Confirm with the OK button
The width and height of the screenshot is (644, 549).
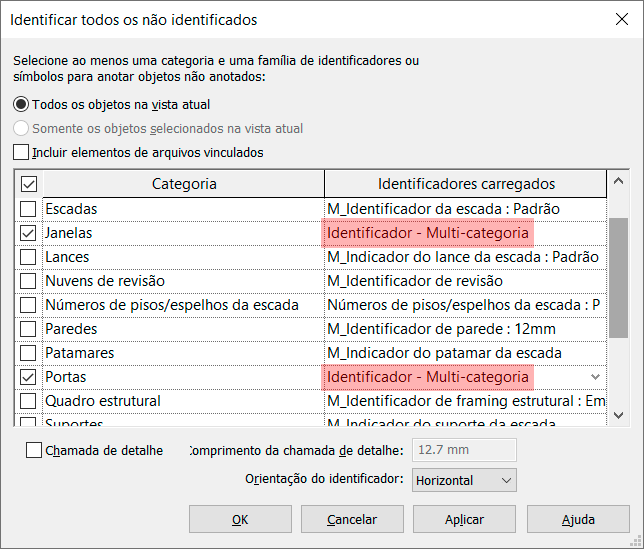point(240,519)
